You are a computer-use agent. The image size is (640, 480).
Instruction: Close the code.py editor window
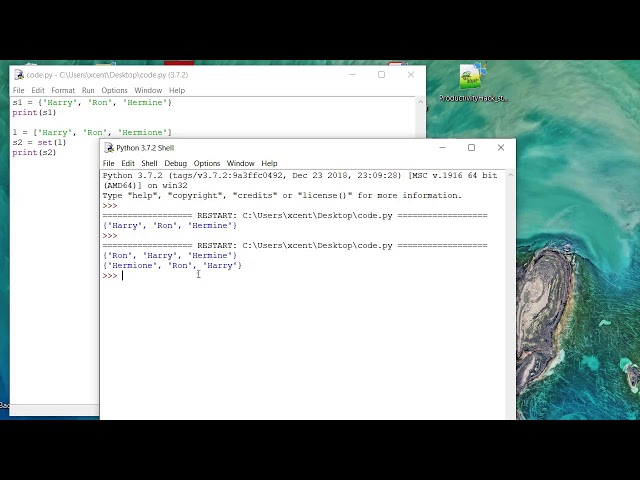[x=411, y=75]
